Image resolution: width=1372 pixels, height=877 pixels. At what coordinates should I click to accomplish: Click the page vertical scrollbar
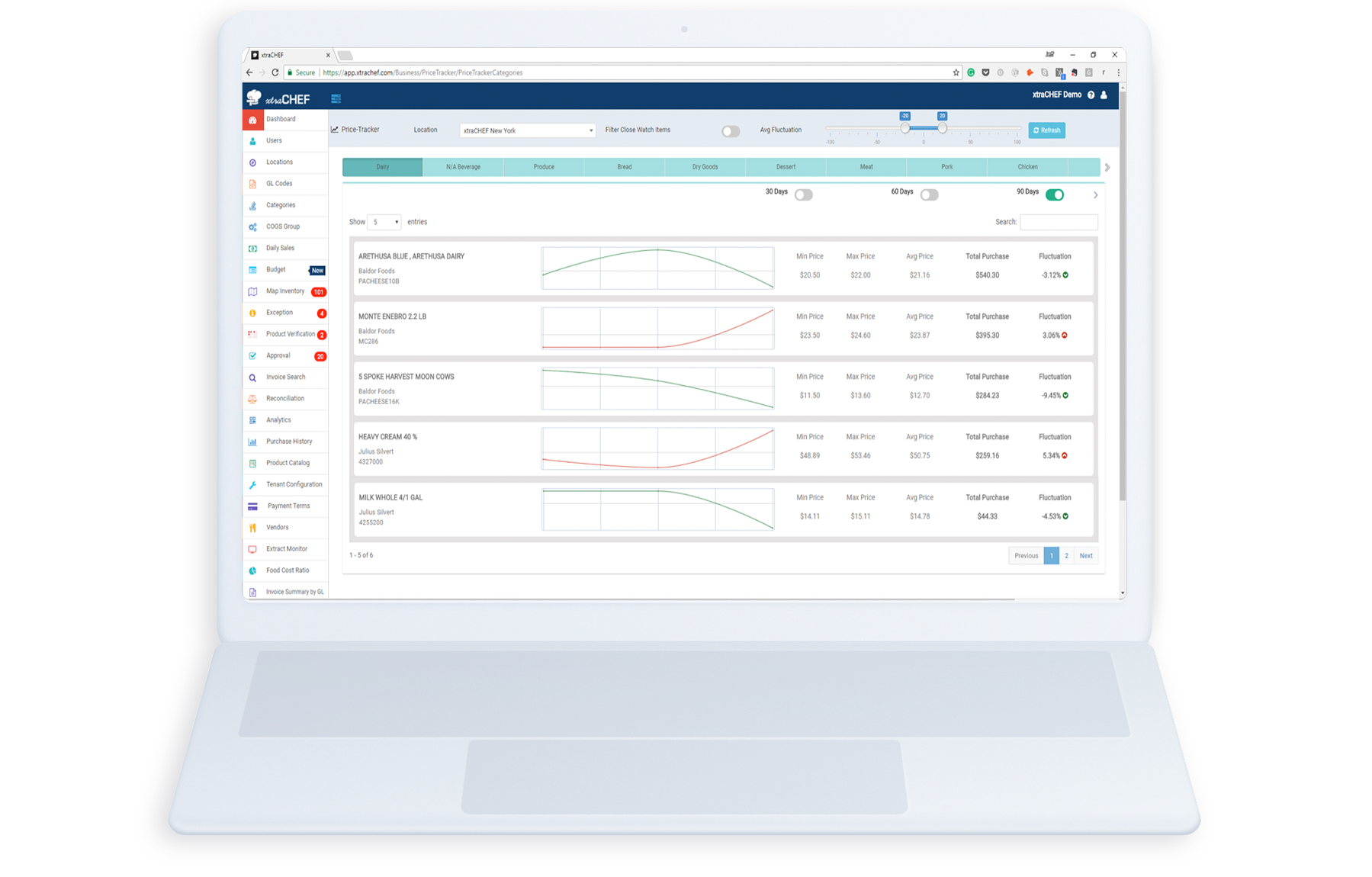1122,297
